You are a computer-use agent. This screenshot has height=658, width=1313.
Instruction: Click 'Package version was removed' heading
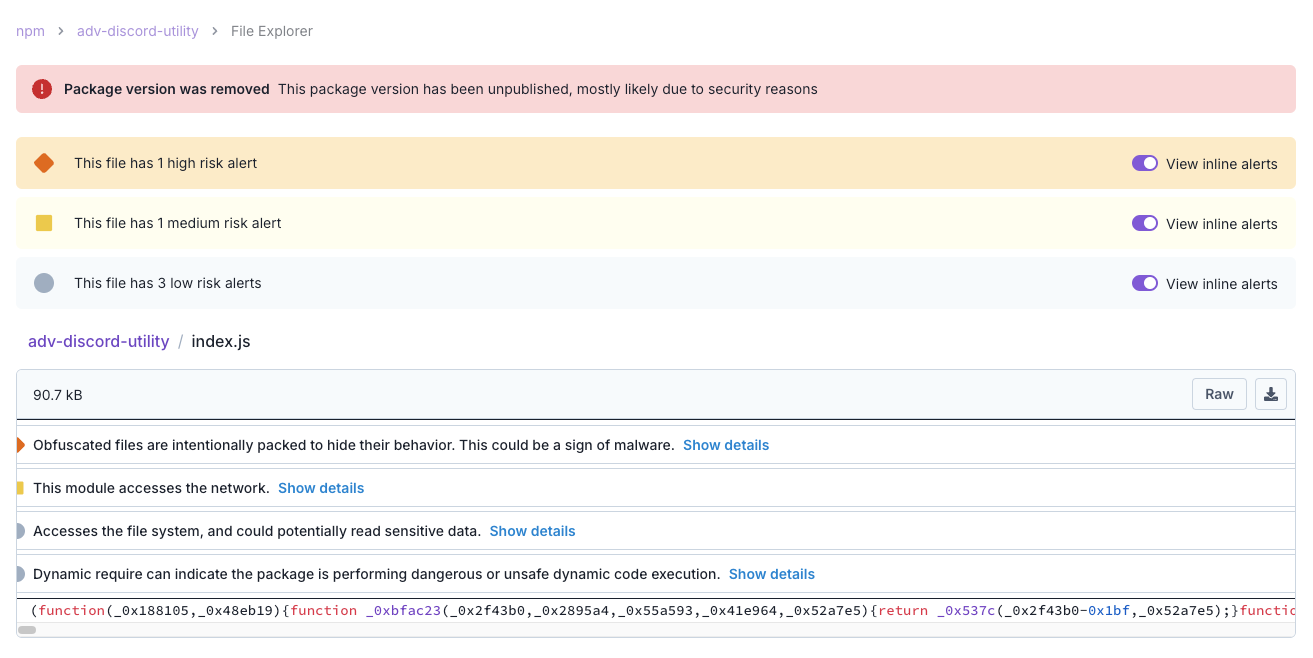coord(167,89)
